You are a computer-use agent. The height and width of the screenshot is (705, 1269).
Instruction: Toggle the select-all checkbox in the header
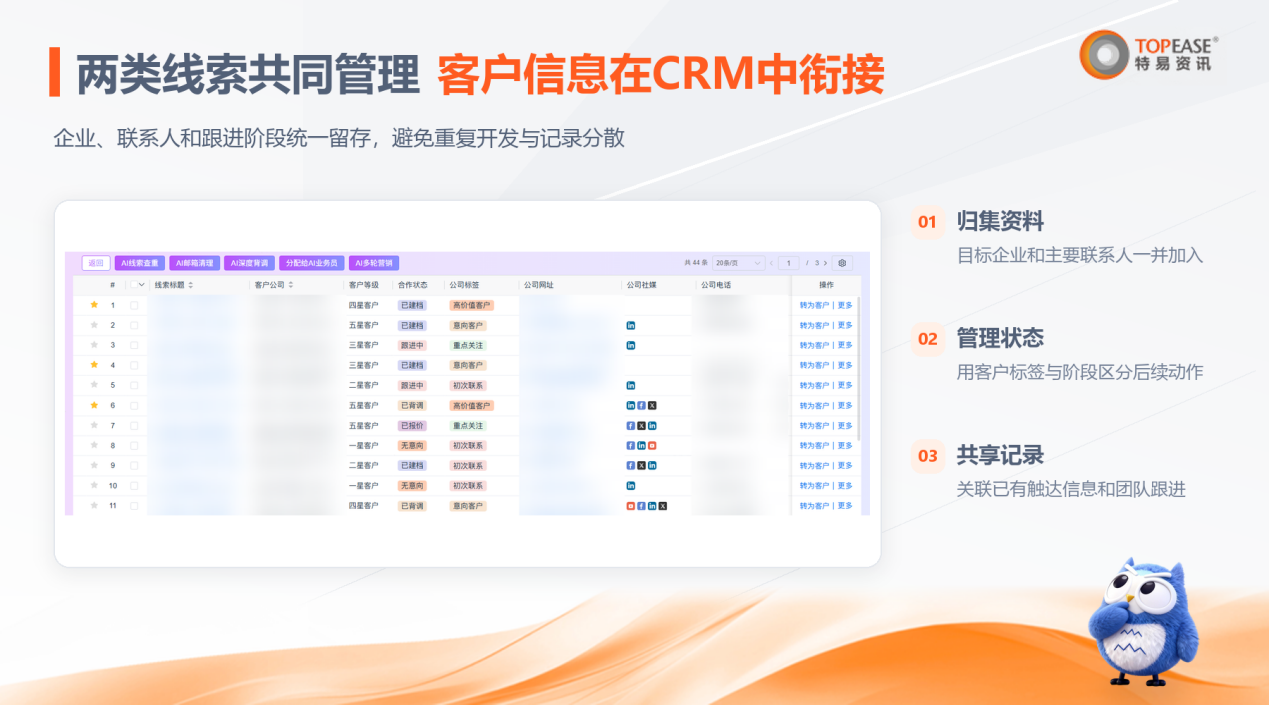tap(133, 285)
